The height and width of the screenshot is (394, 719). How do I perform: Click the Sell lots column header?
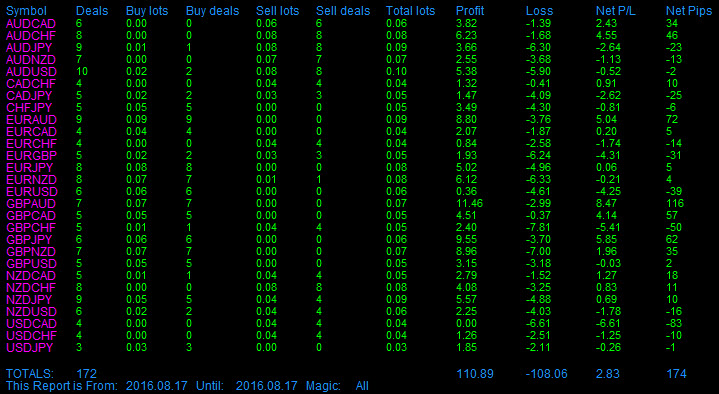(x=277, y=11)
